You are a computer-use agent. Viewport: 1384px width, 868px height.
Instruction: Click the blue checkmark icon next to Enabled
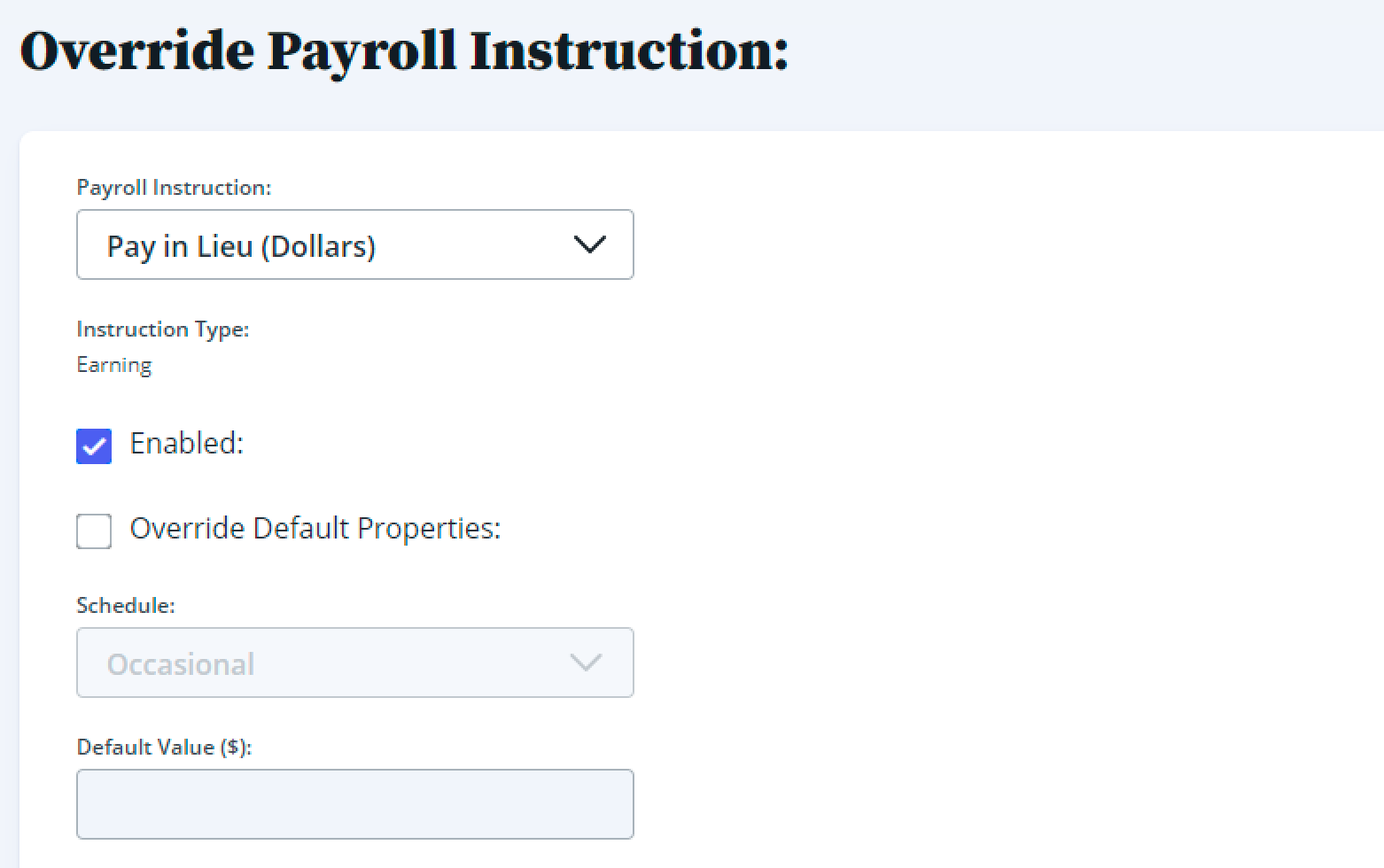click(x=94, y=446)
